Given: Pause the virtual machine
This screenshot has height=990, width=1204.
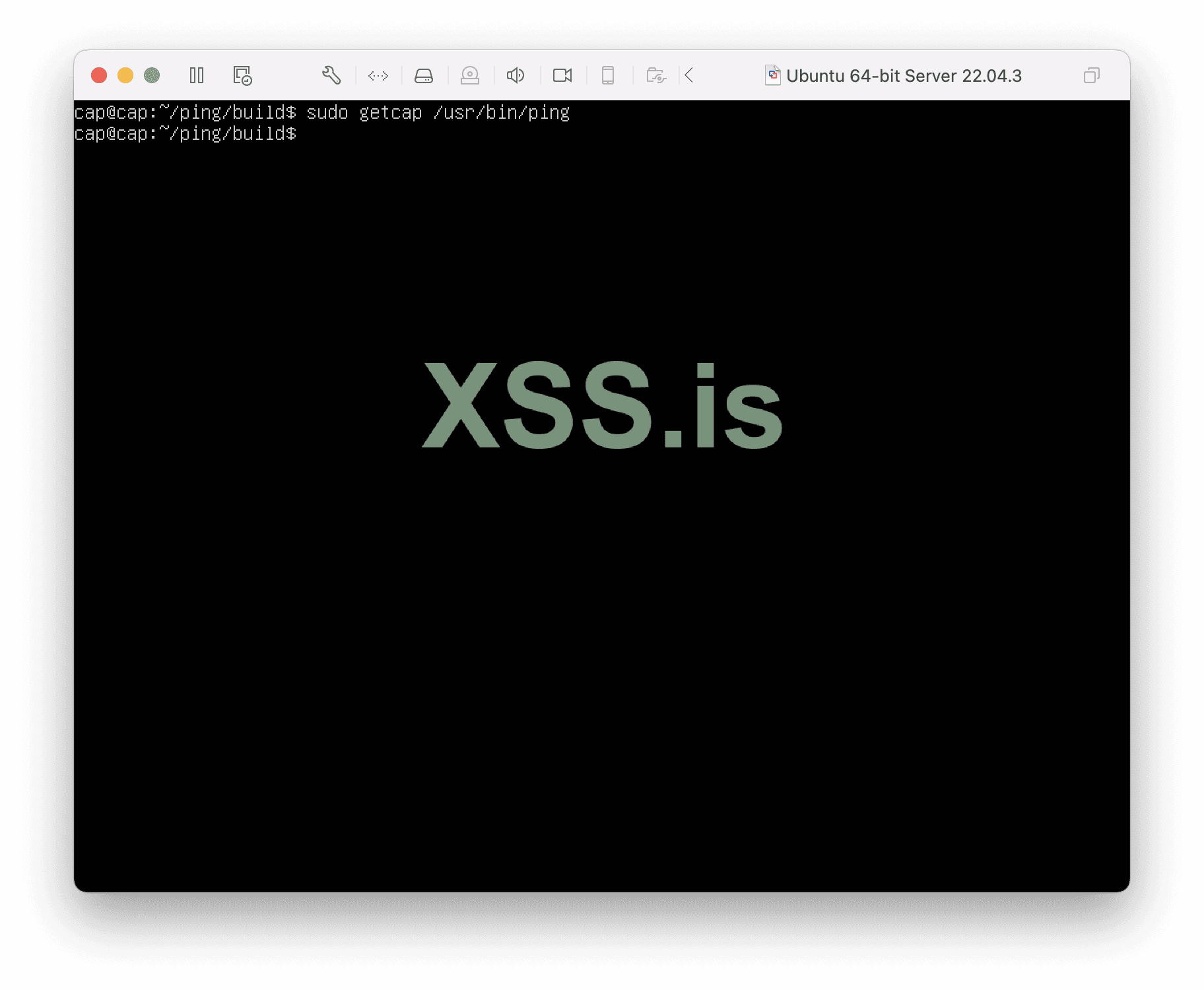Looking at the screenshot, I should 197,75.
